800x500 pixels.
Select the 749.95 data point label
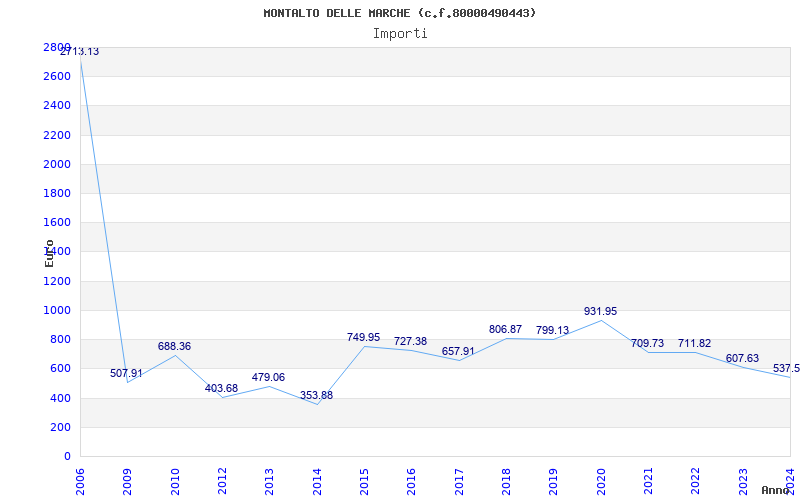click(x=363, y=337)
